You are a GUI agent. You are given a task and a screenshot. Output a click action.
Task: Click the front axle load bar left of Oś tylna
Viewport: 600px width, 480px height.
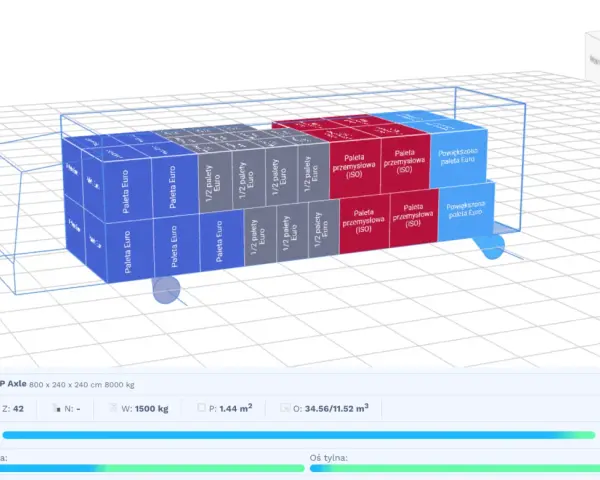(x=152, y=468)
